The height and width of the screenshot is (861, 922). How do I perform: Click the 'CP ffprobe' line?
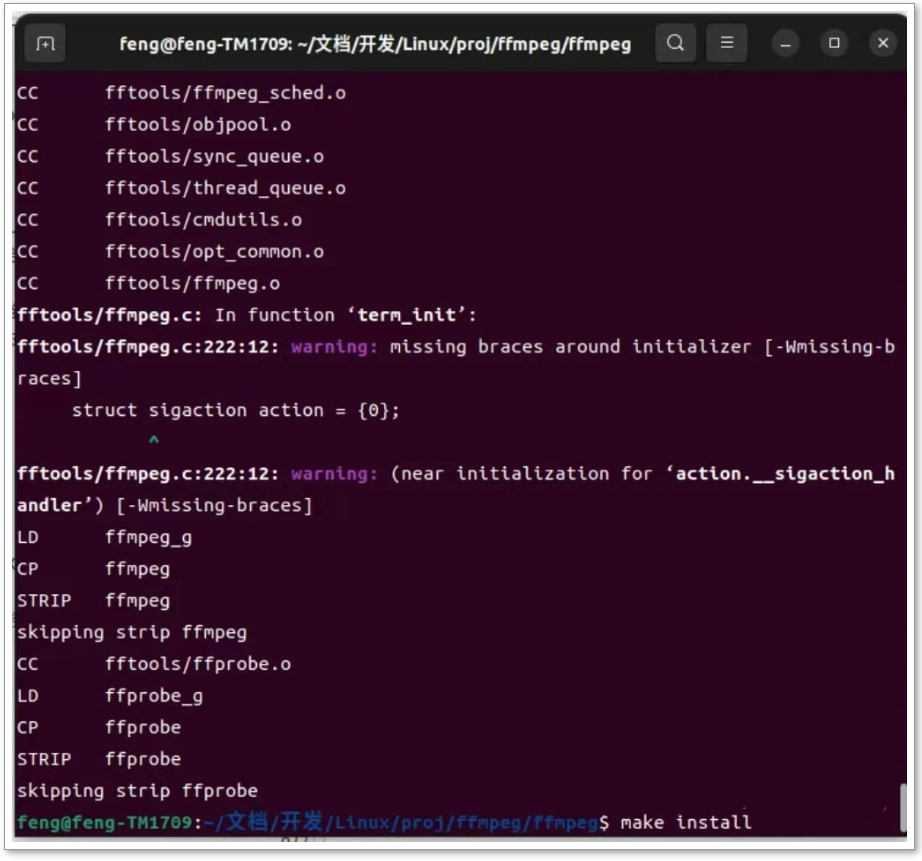point(99,728)
